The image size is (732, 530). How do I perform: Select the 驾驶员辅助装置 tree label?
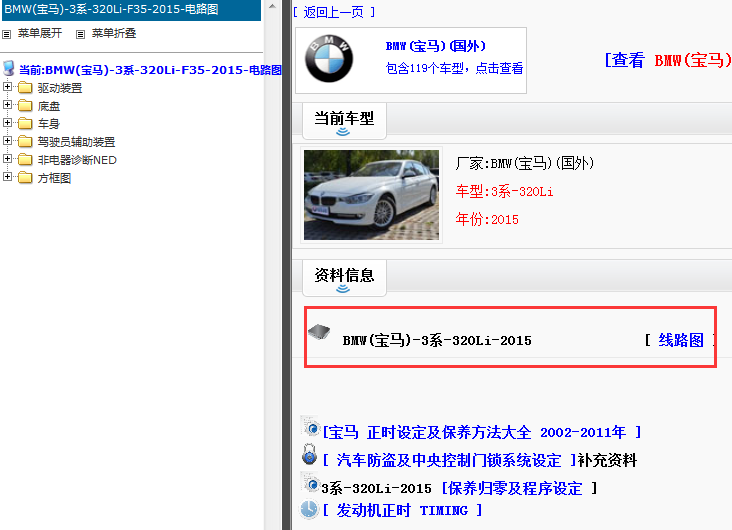[76, 141]
